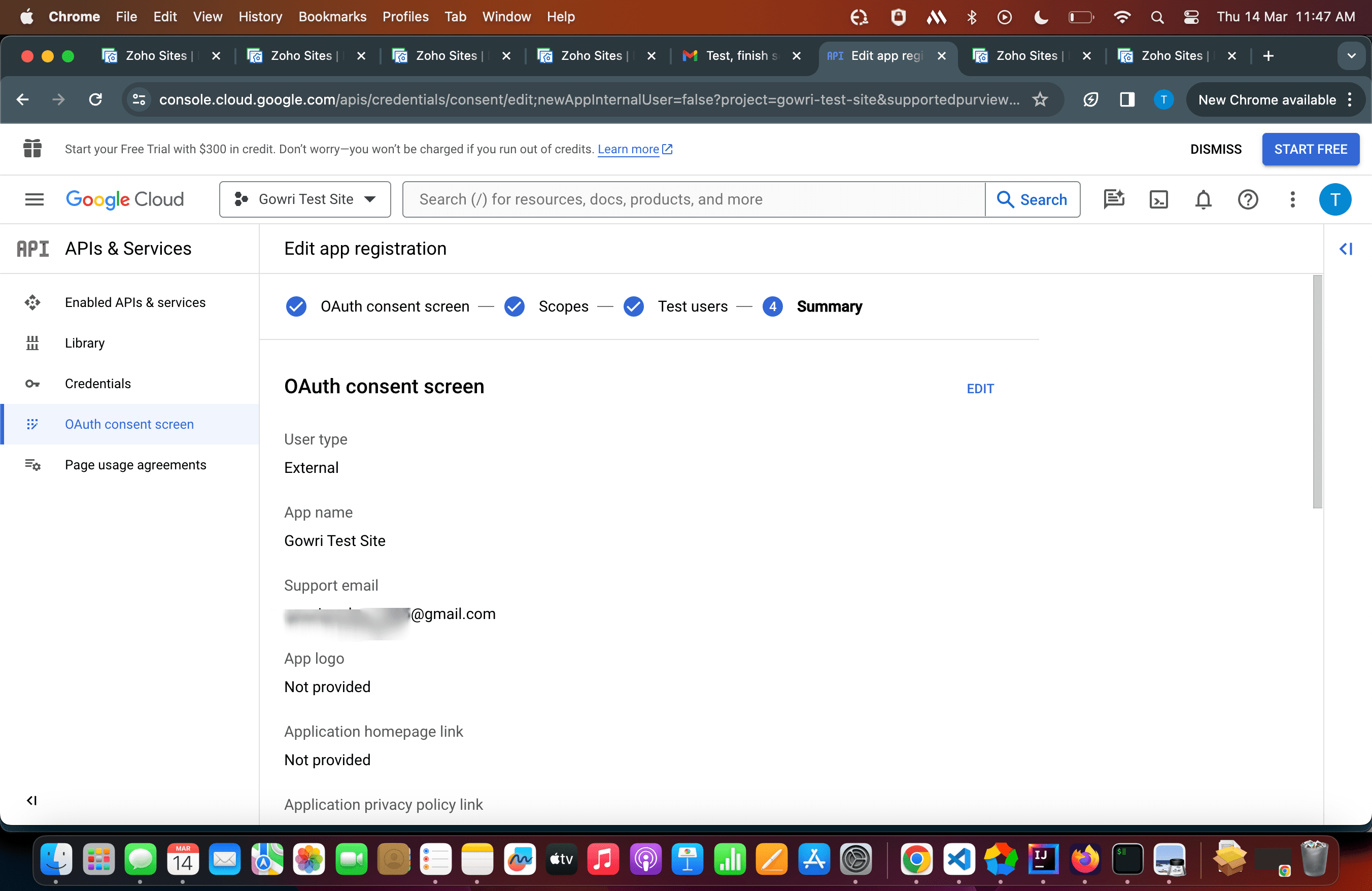
Task: Open the hamburger navigation menu
Action: point(34,199)
